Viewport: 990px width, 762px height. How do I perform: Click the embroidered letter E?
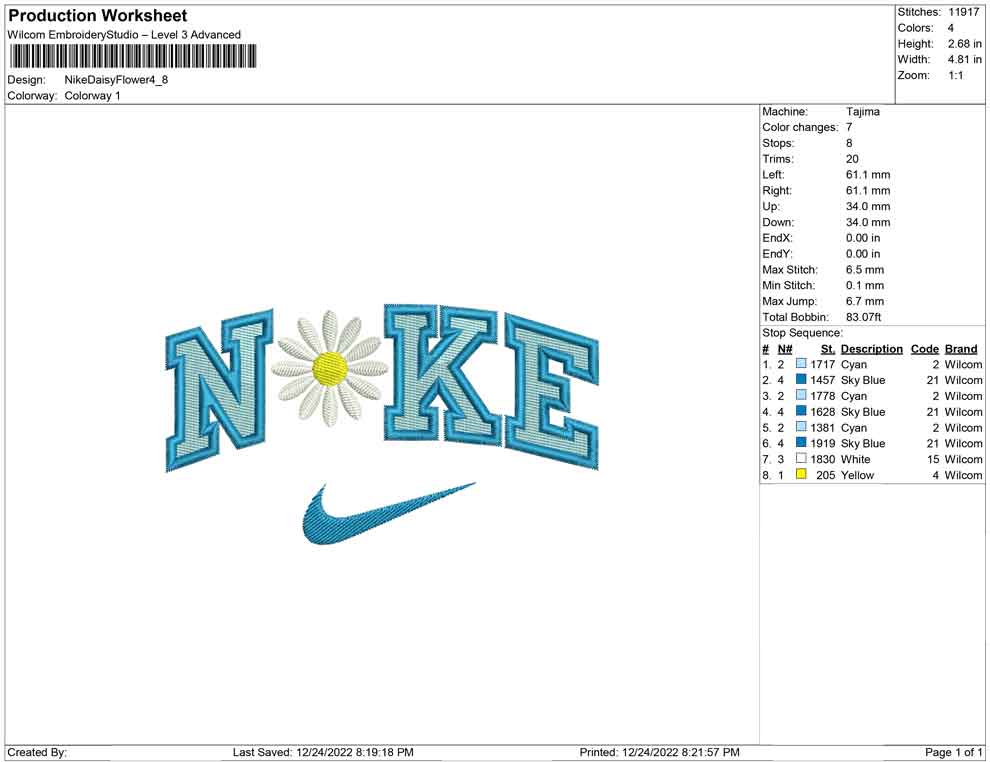pos(553,392)
